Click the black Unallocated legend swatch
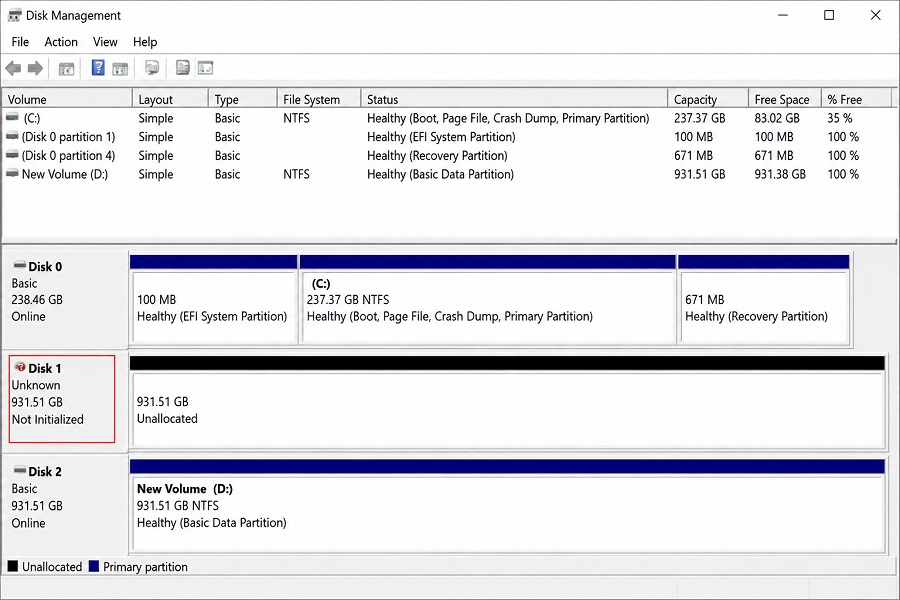The height and width of the screenshot is (600, 900). pyautogui.click(x=13, y=566)
